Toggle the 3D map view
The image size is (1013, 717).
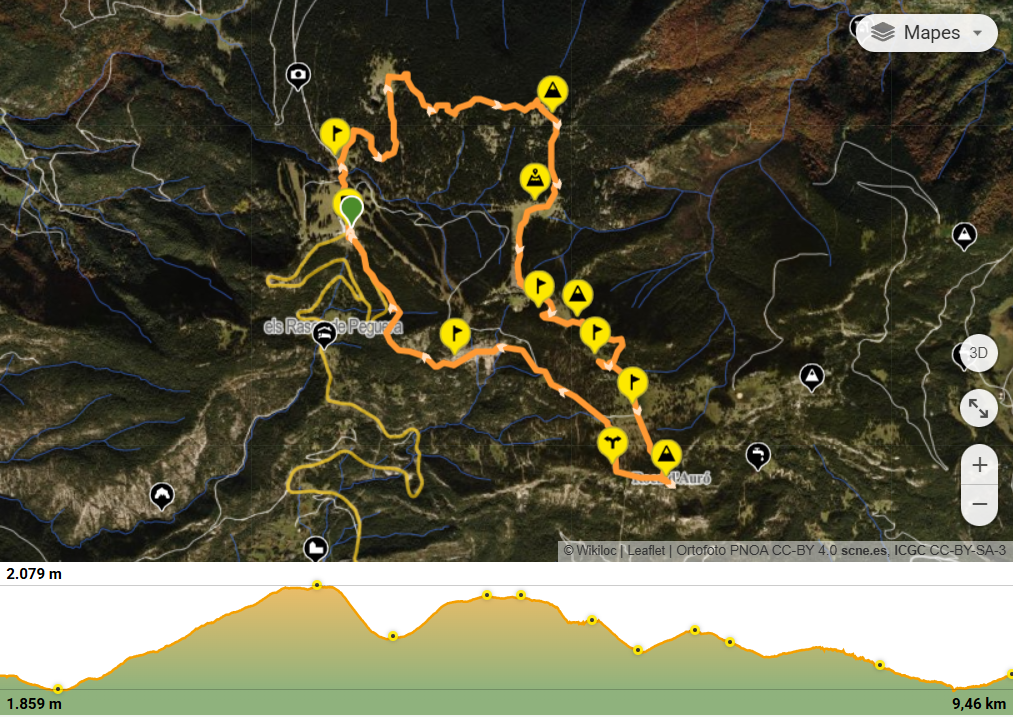tap(979, 353)
